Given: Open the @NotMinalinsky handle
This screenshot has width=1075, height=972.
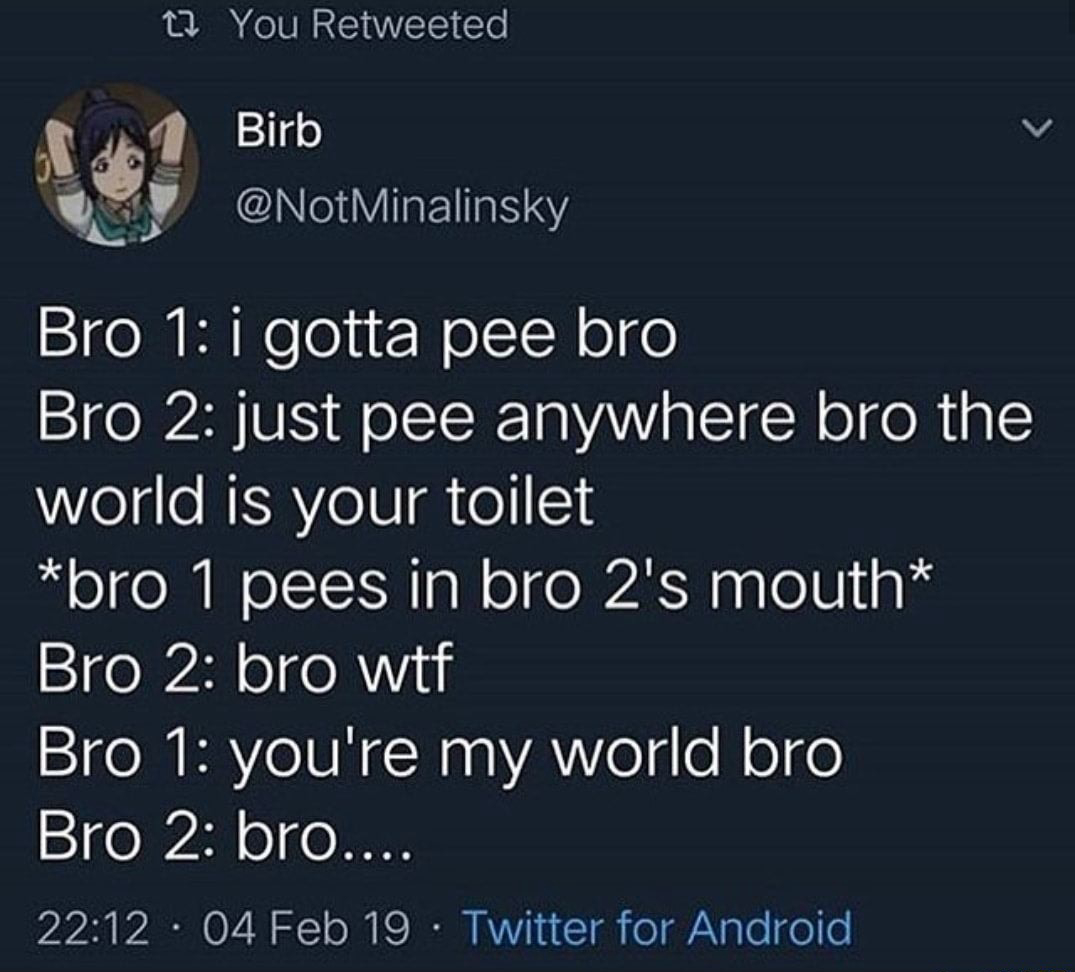Looking at the screenshot, I should tap(402, 206).
